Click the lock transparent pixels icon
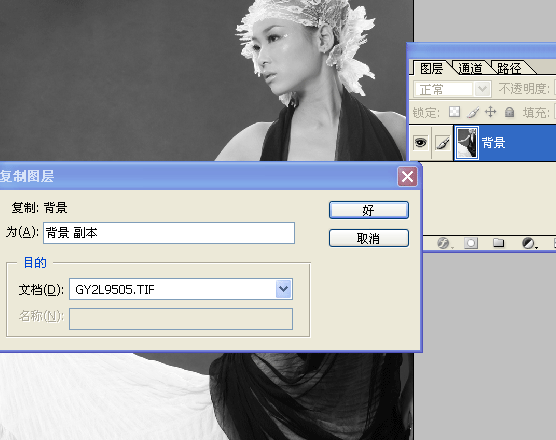The image size is (556, 440). tap(454, 112)
